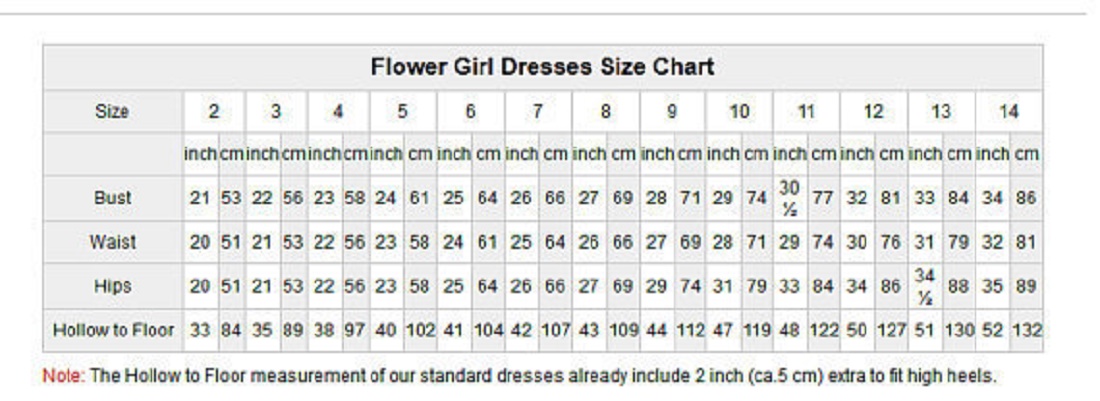Select the 130 cm Hollow to Floor value
This screenshot has width=1100, height=401.
pos(959,330)
